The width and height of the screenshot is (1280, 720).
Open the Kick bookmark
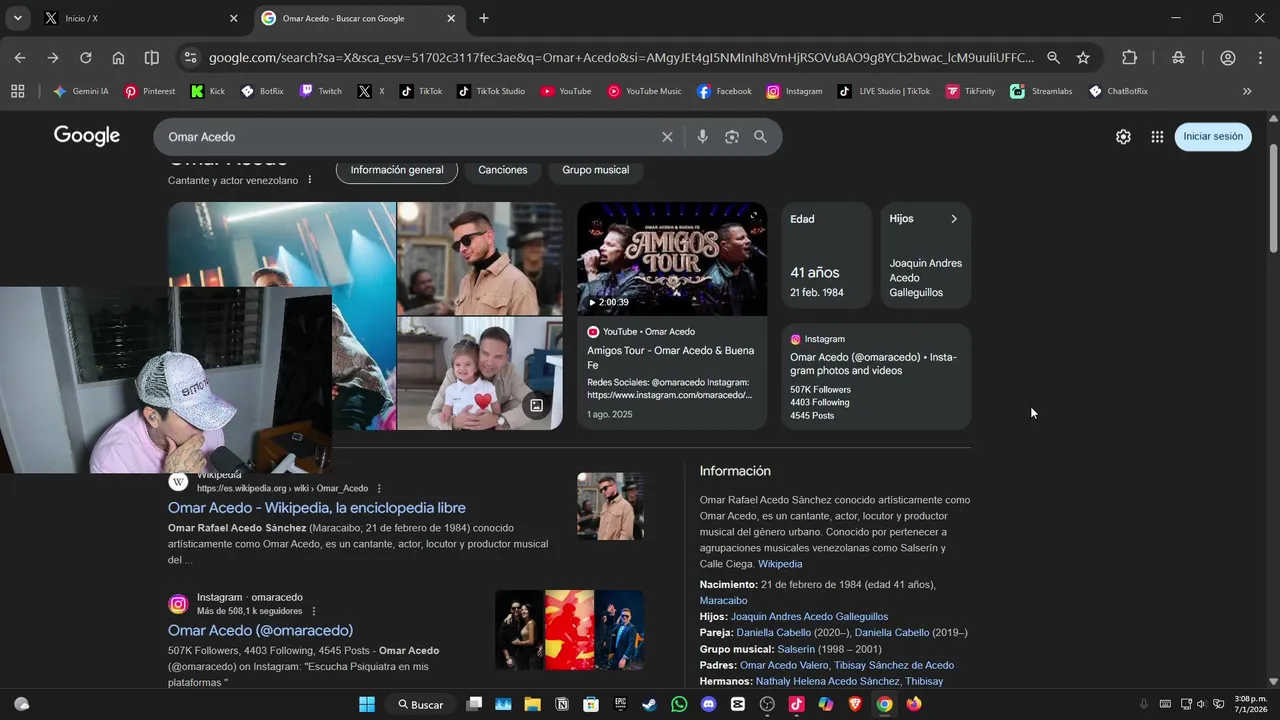coord(208,91)
